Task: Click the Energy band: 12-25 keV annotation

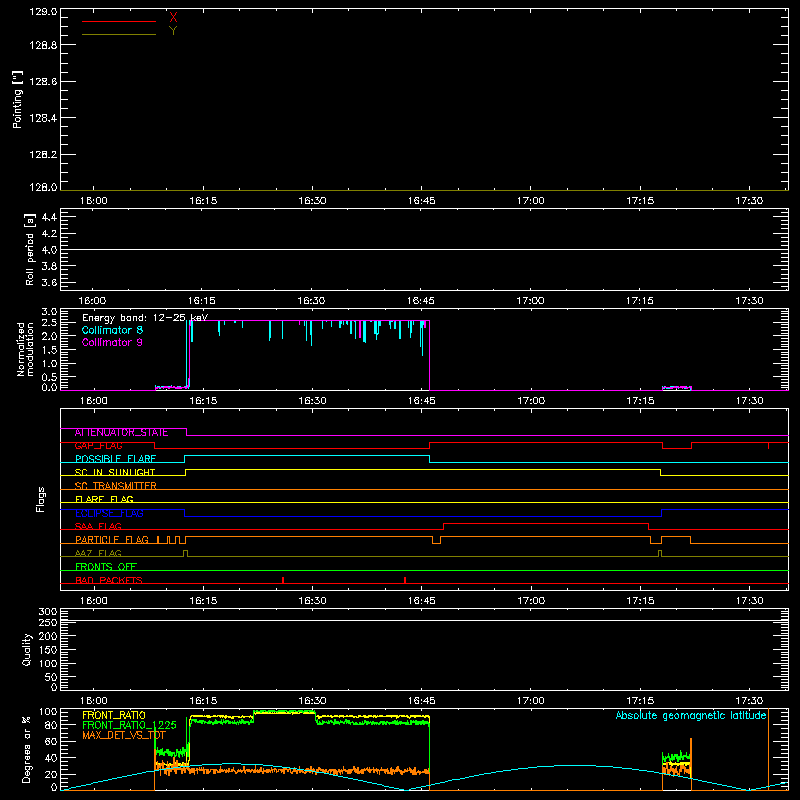Action: (x=145, y=318)
